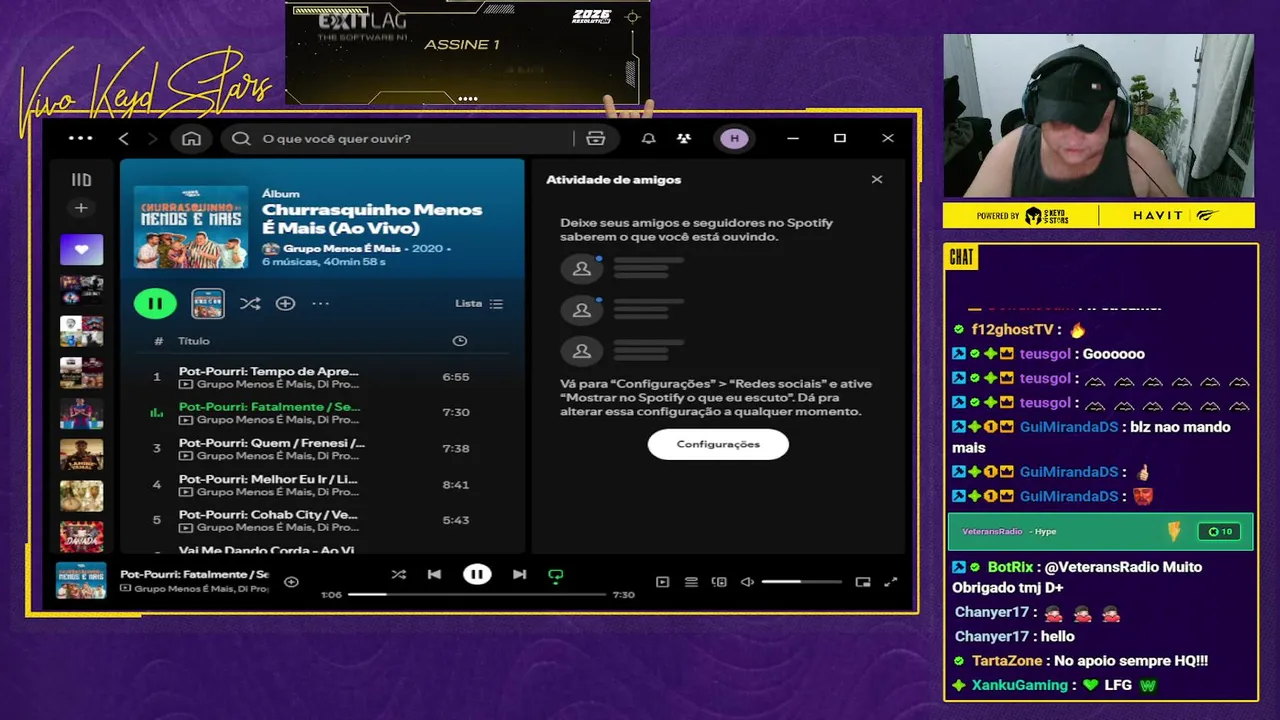This screenshot has width=1280, height=720.
Task: Toggle shuffle in the player bar
Action: pos(399,574)
